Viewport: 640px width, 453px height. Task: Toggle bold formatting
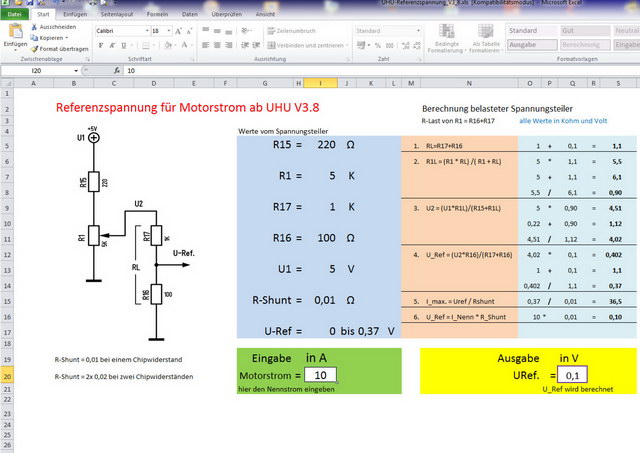(x=101, y=45)
